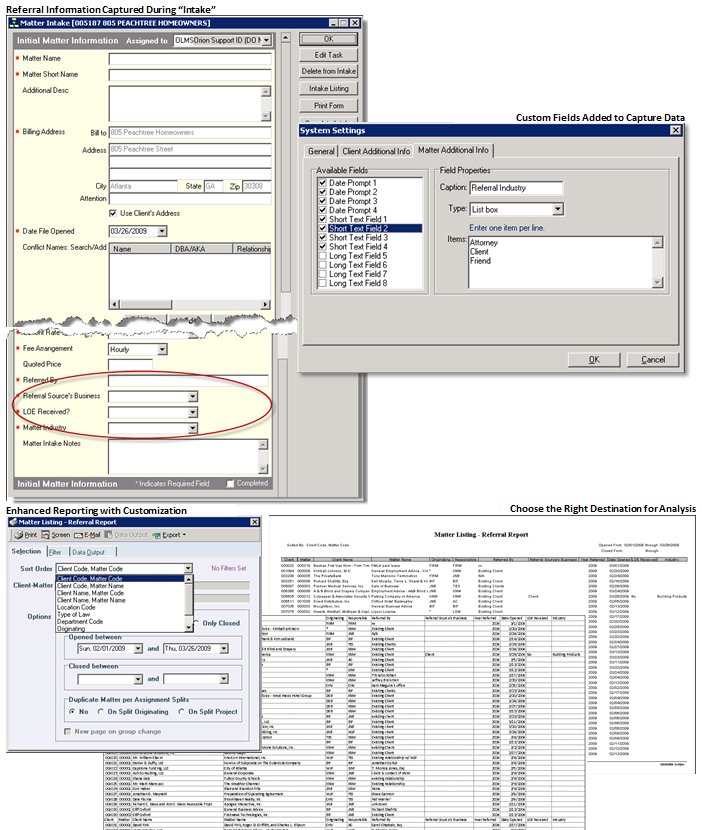The image size is (702, 830).
Task: Close the System Settings dialog
Action: (676, 130)
